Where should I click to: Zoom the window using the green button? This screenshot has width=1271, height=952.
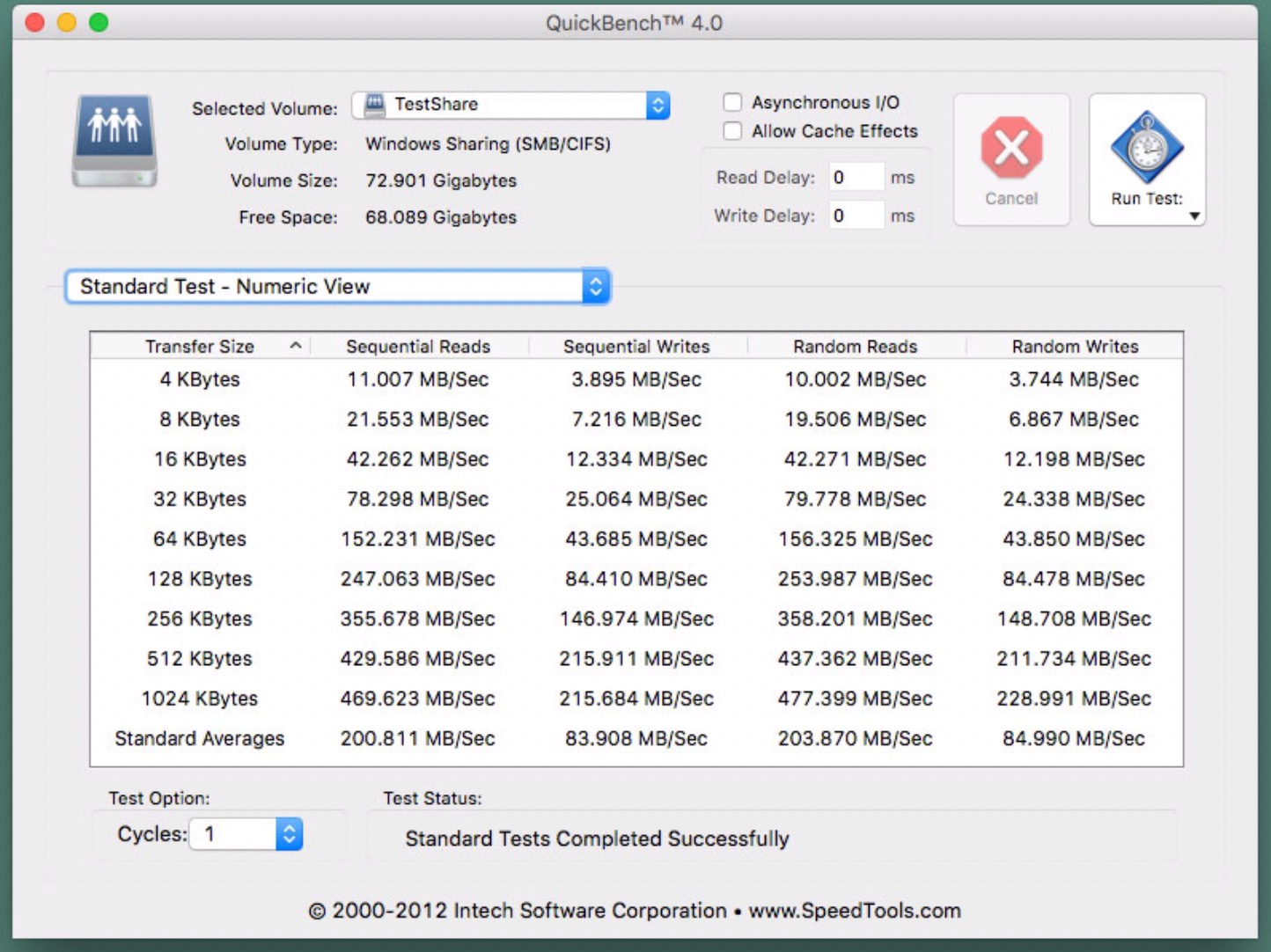point(99,23)
